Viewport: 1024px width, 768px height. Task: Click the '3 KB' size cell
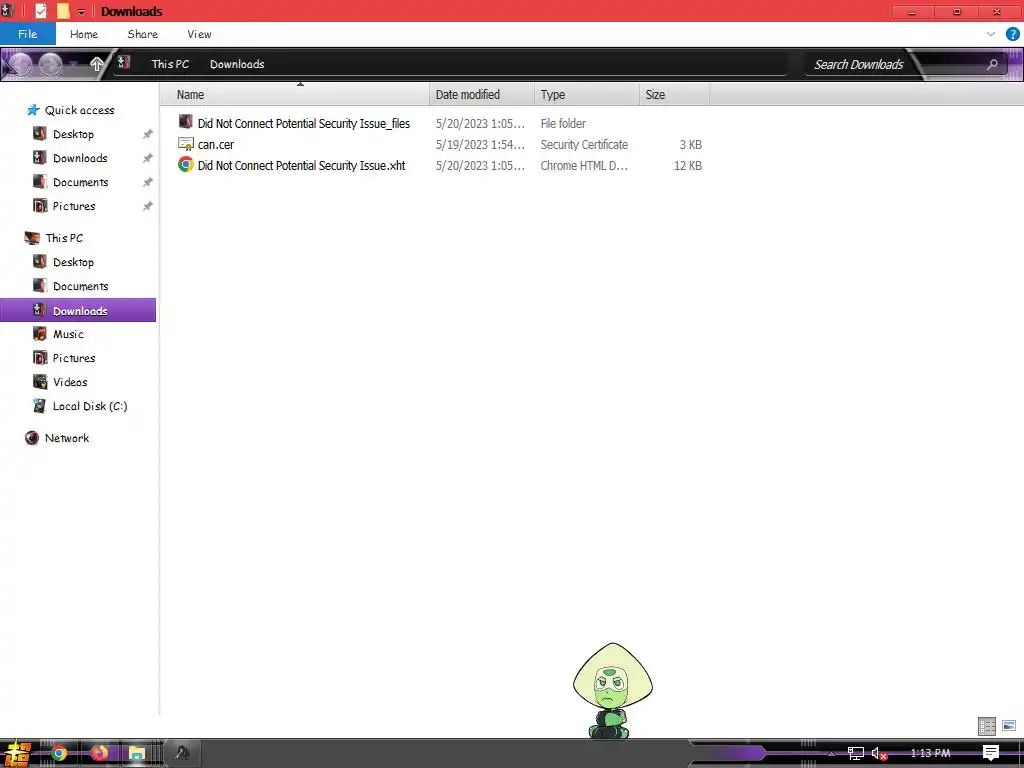690,144
